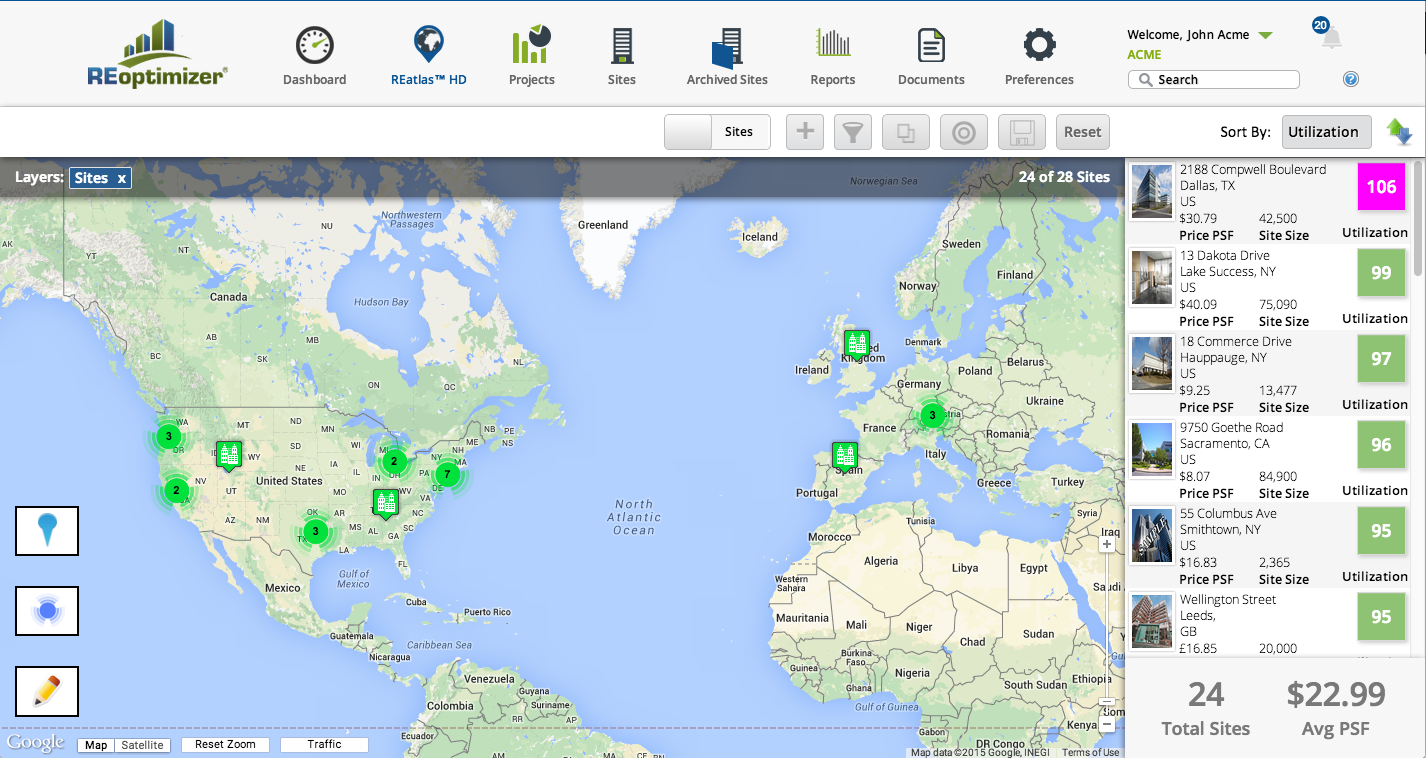Screen dimensions: 1426x758
Task: Click the floppy disk save icon
Action: pos(1021,132)
